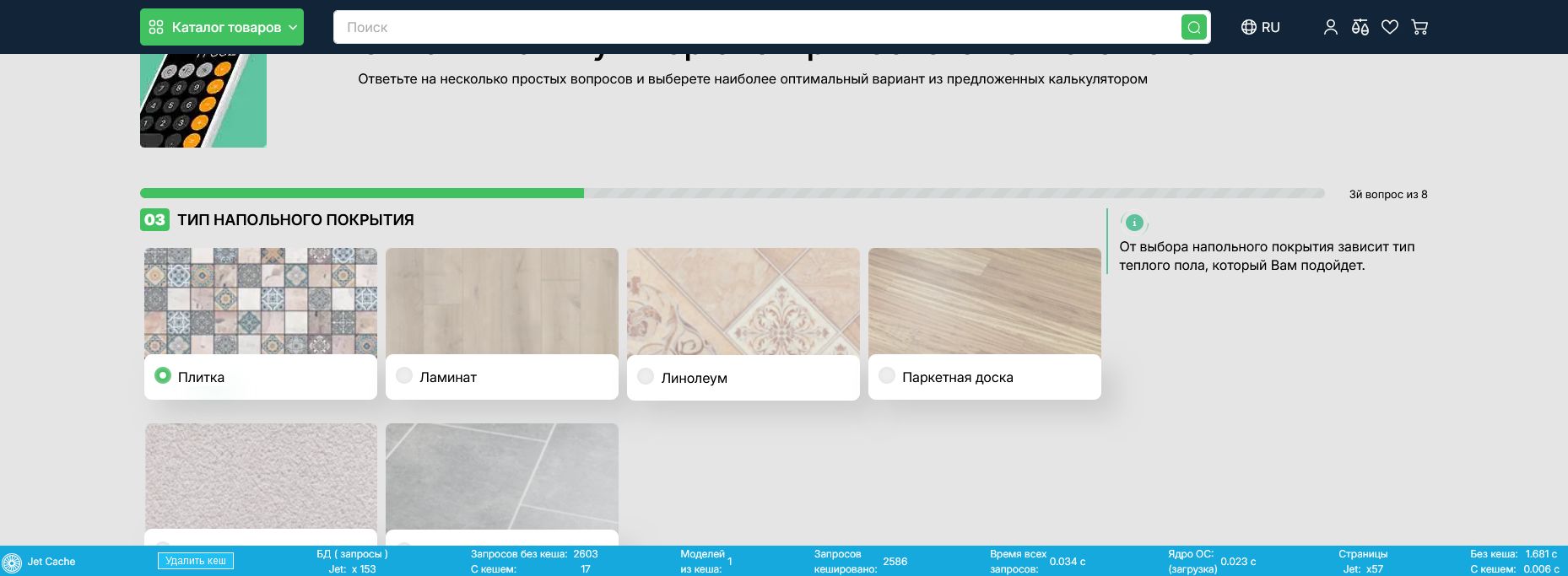Open the user account profile icon
This screenshot has height=576, width=1568.
point(1330,27)
